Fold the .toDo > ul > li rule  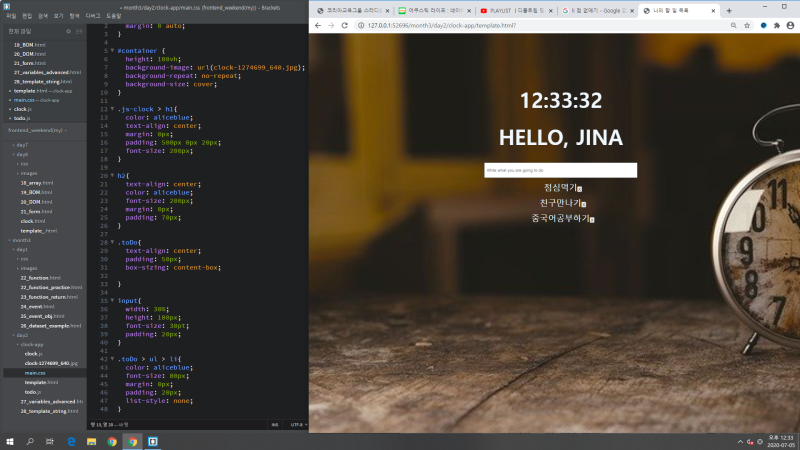[x=112, y=359]
